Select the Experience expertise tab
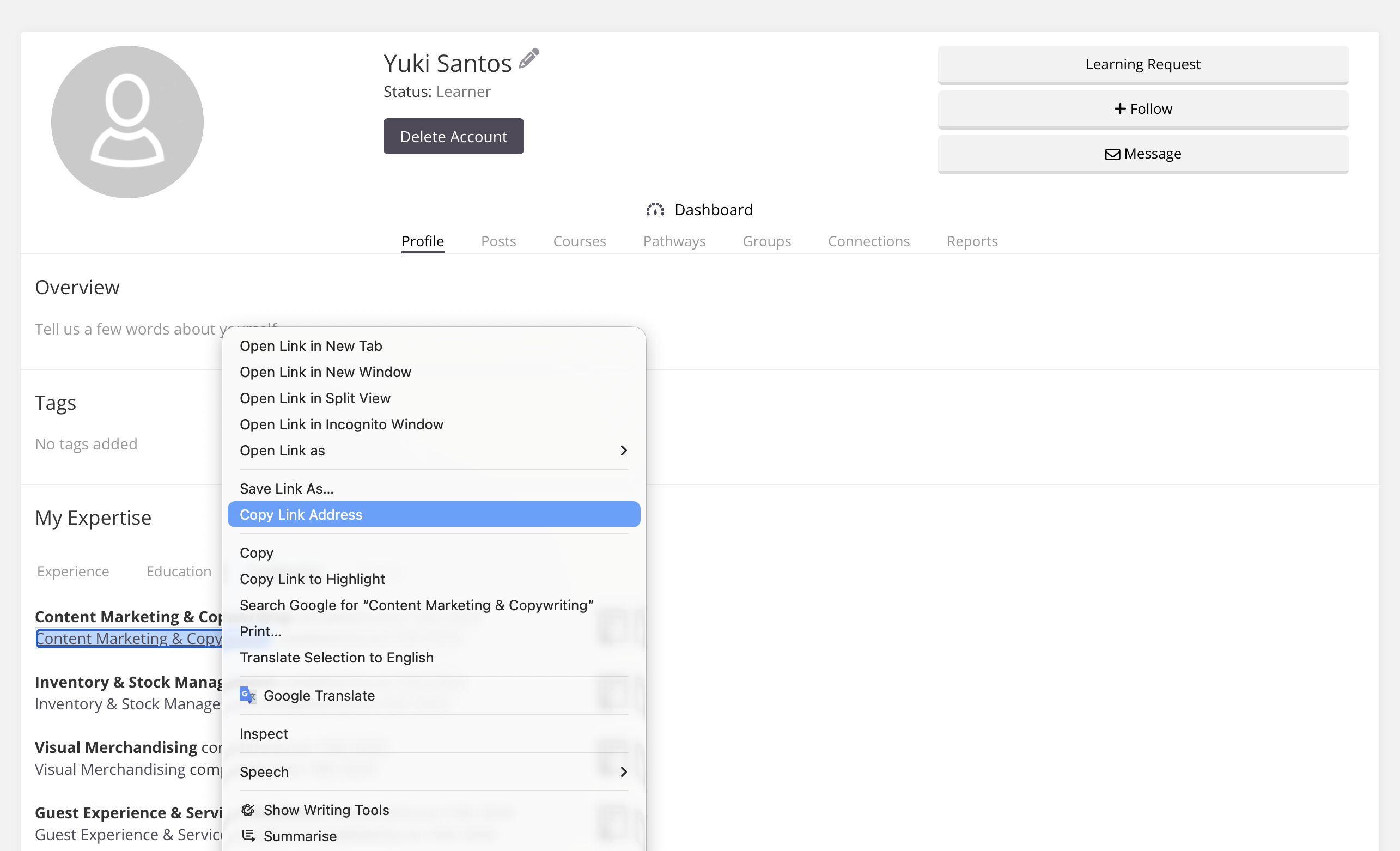The height and width of the screenshot is (851, 1400). (x=74, y=572)
